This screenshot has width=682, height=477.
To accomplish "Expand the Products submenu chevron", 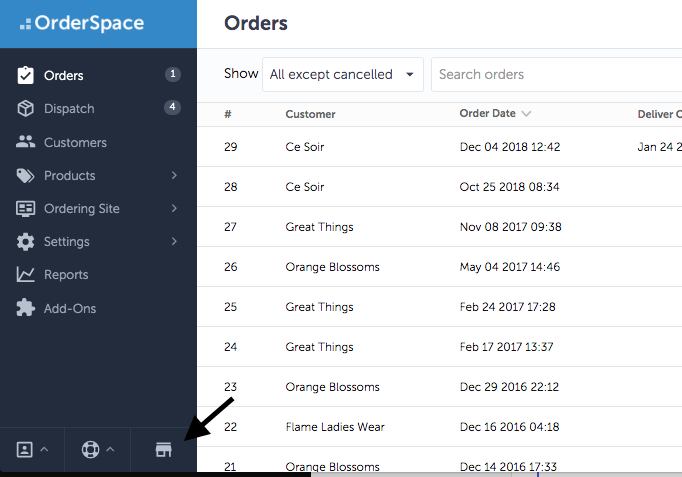I will coord(174,175).
